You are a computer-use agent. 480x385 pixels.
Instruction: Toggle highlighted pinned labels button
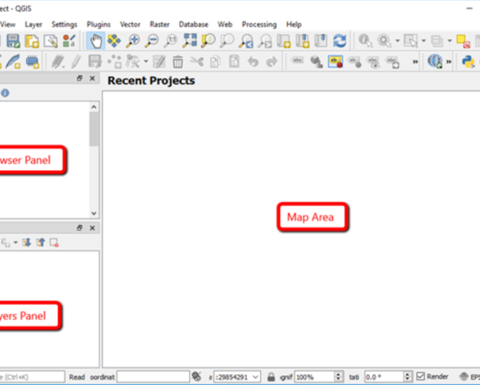tap(335, 62)
